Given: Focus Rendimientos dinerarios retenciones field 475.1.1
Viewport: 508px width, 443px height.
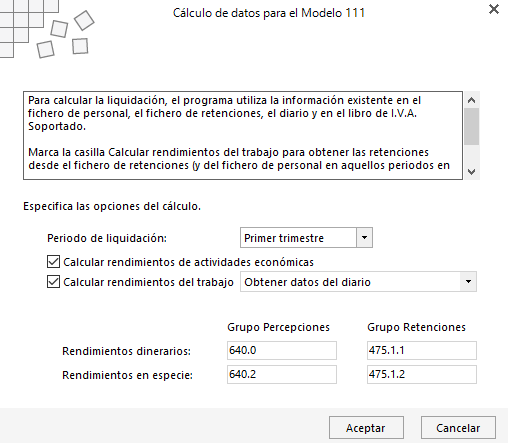Looking at the screenshot, I should 422,350.
